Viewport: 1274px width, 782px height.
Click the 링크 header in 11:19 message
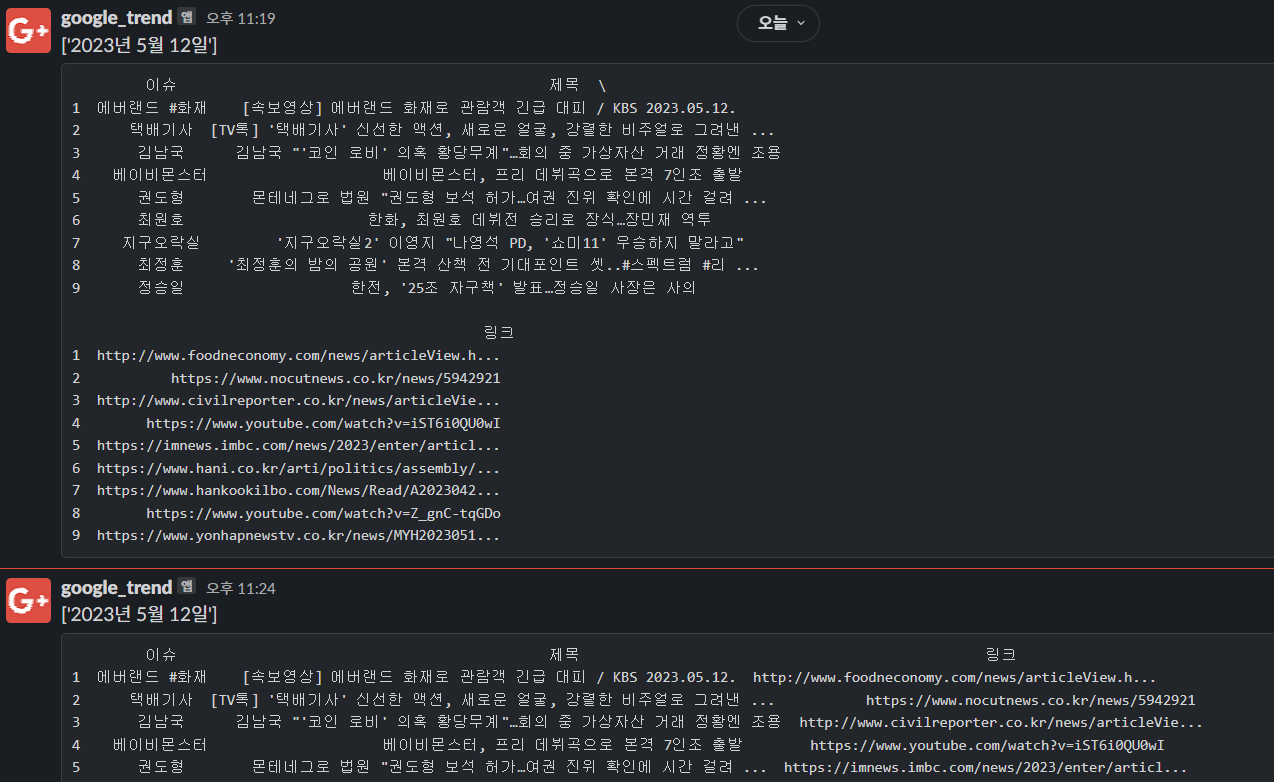click(499, 332)
